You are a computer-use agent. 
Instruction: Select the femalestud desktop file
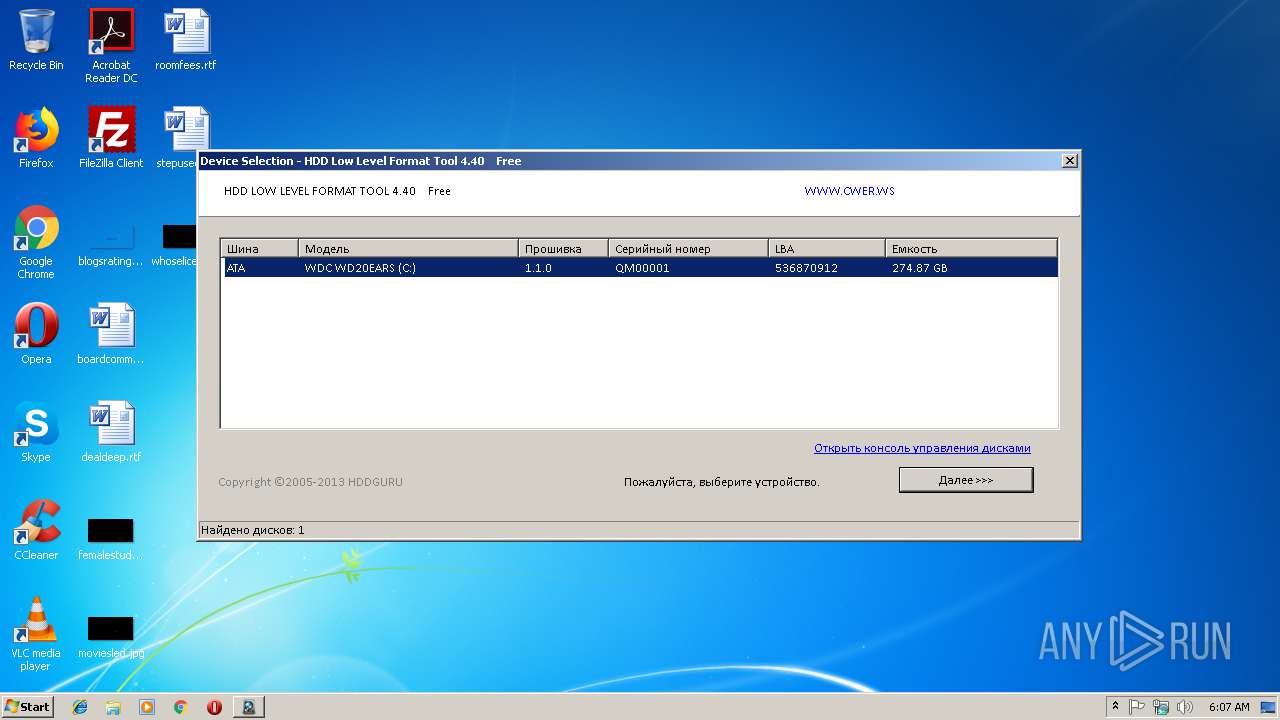pos(111,538)
